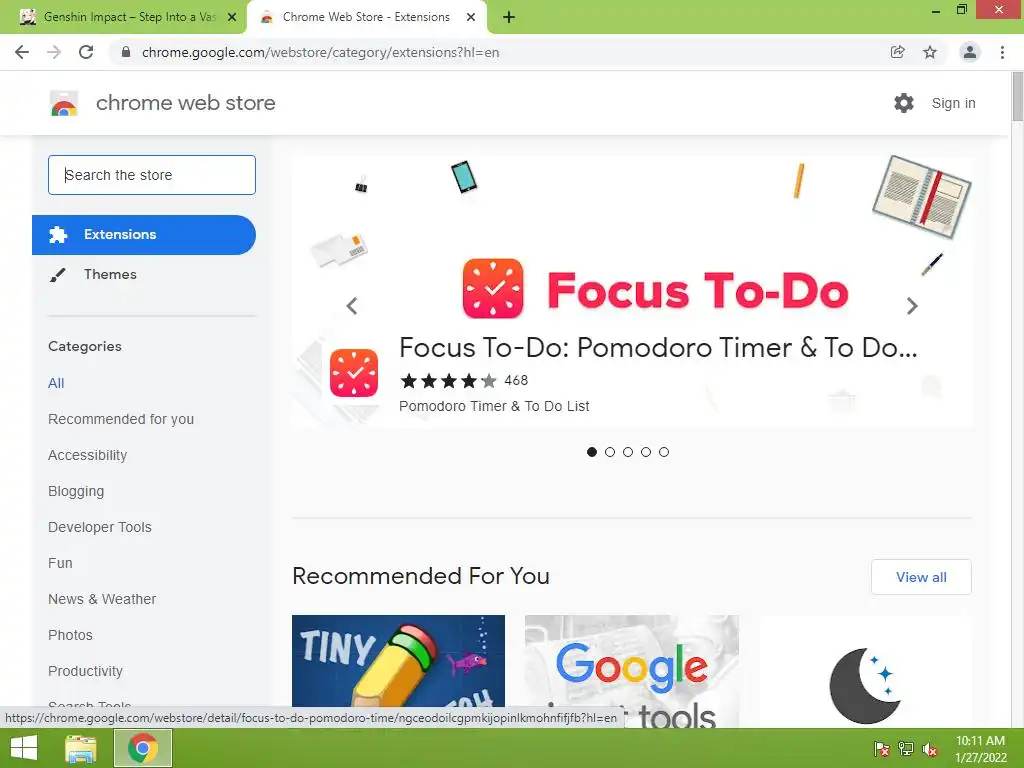Image resolution: width=1024 pixels, height=768 pixels.
Task: Switch to Chrome Web Store - Extensions tab
Action: pyautogui.click(x=366, y=18)
